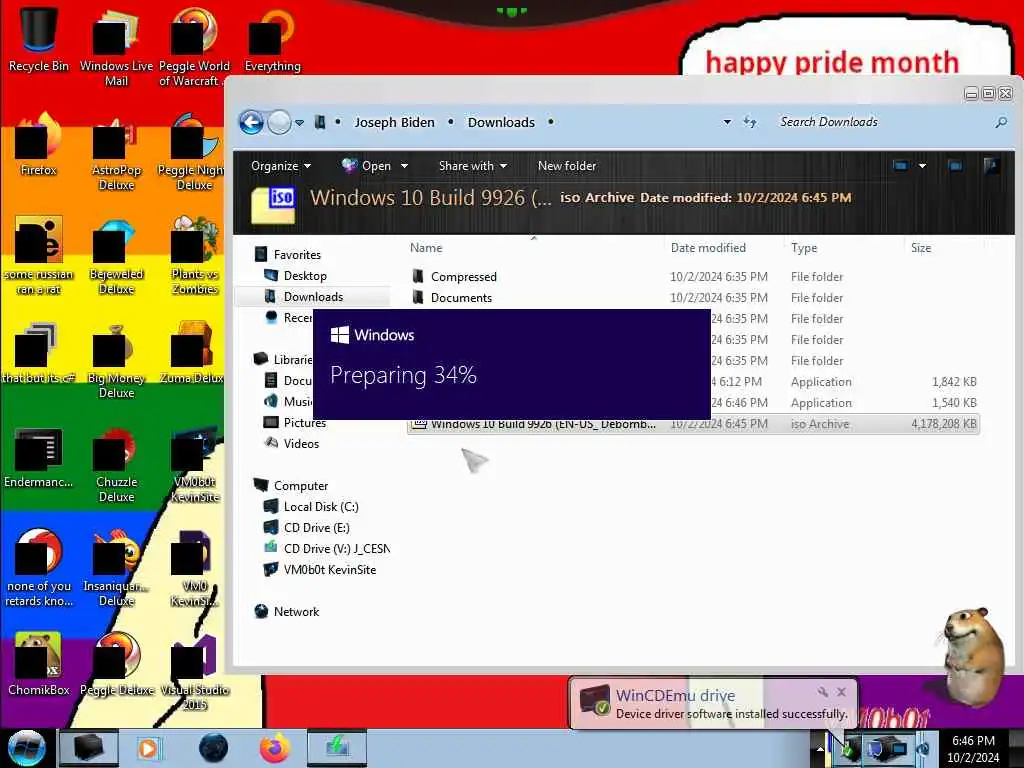Open the Organize dropdown menu
Image resolution: width=1024 pixels, height=768 pixels.
[281, 166]
